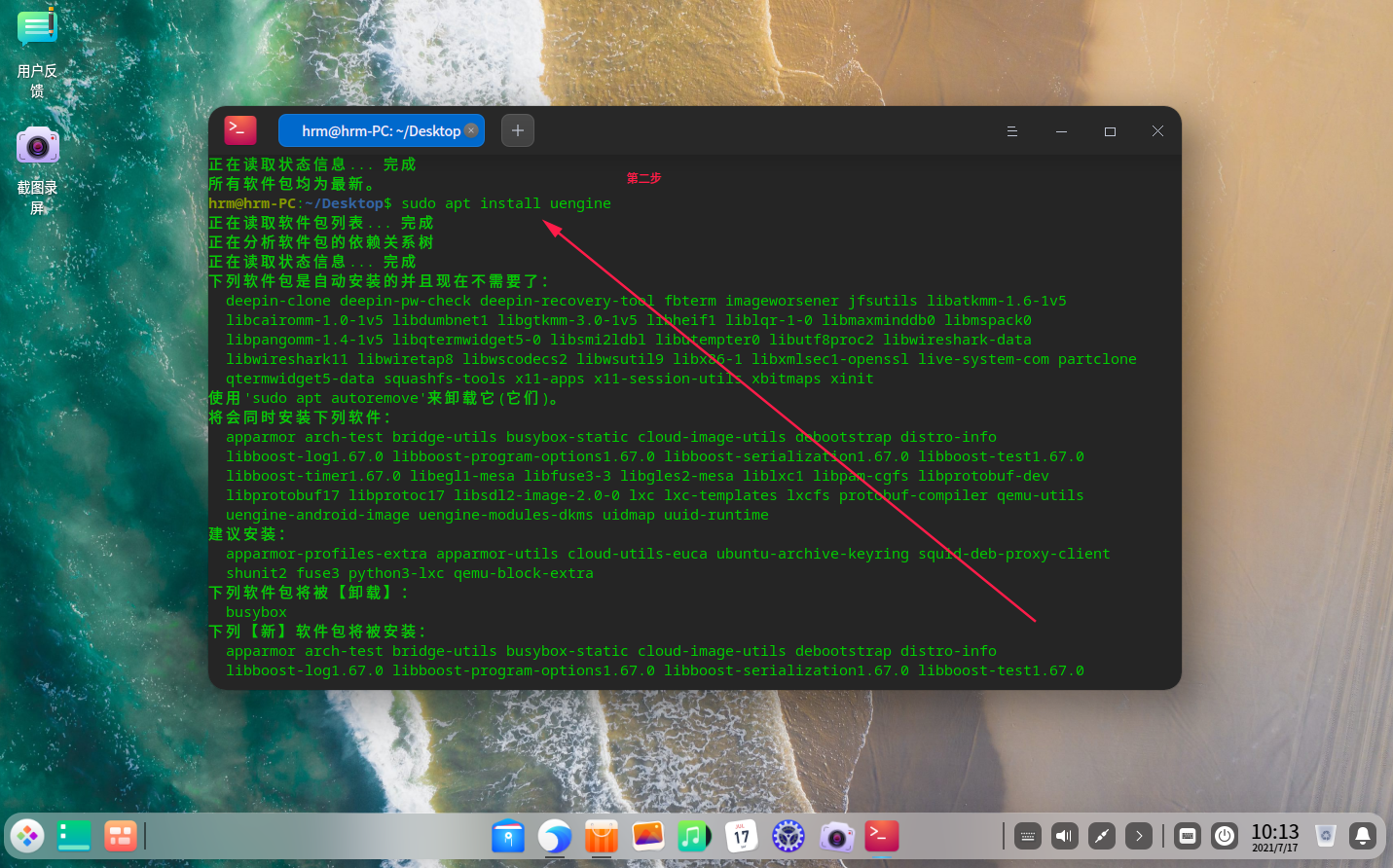Image resolution: width=1393 pixels, height=868 pixels.
Task: Open the 10:13 clock in the dock
Action: click(1275, 836)
